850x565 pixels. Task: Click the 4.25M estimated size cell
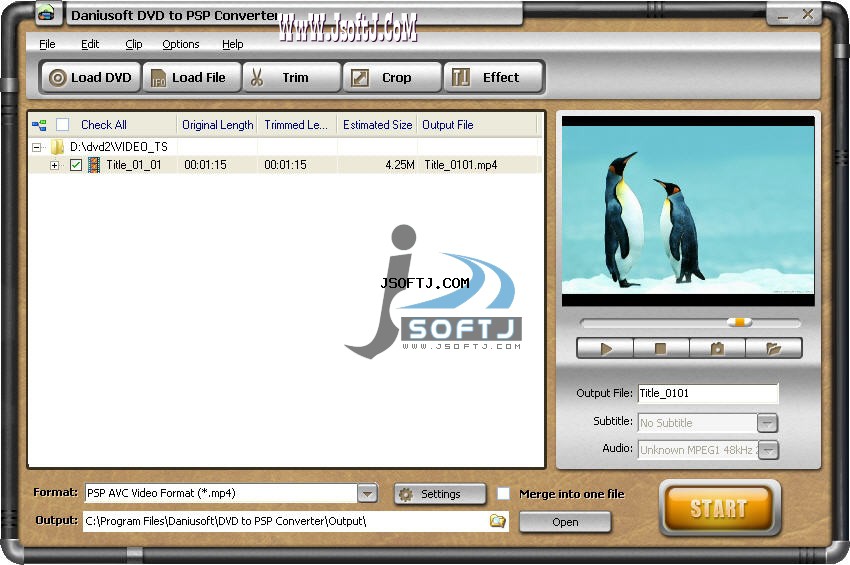pos(400,165)
